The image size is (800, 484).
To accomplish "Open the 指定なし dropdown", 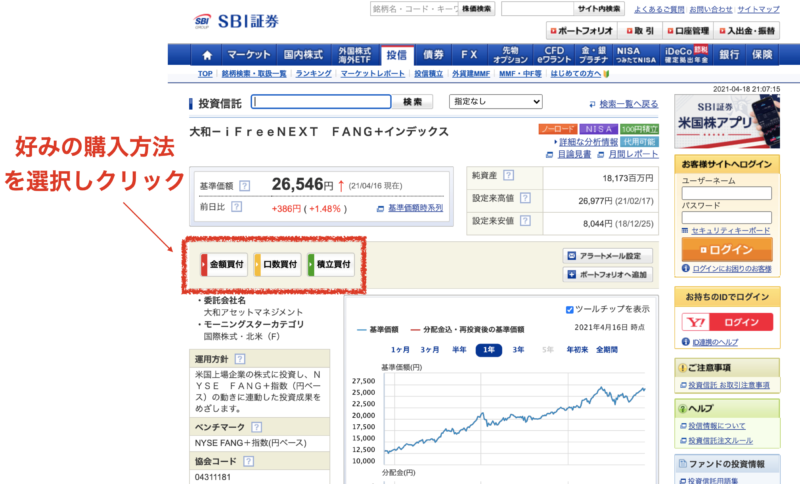I will 495,101.
